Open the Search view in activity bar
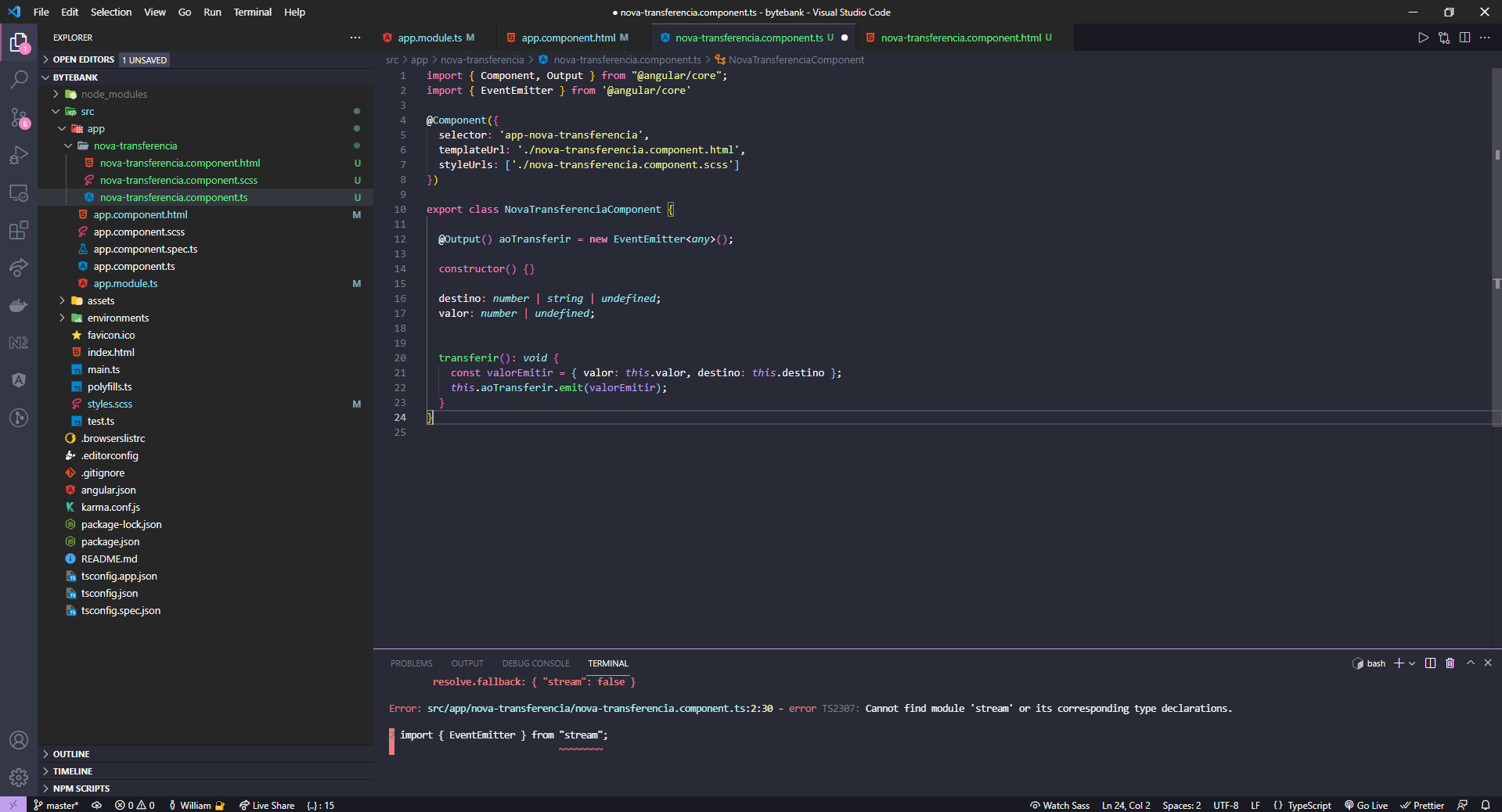Viewport: 1502px width, 812px height. coord(19,80)
